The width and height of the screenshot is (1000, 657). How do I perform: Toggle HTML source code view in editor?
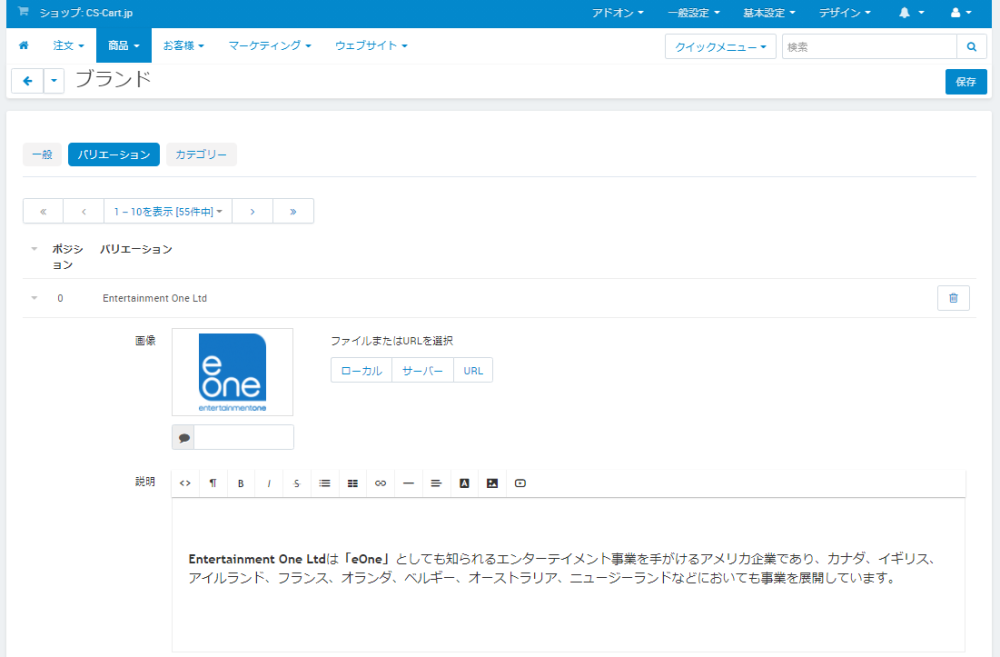click(185, 484)
